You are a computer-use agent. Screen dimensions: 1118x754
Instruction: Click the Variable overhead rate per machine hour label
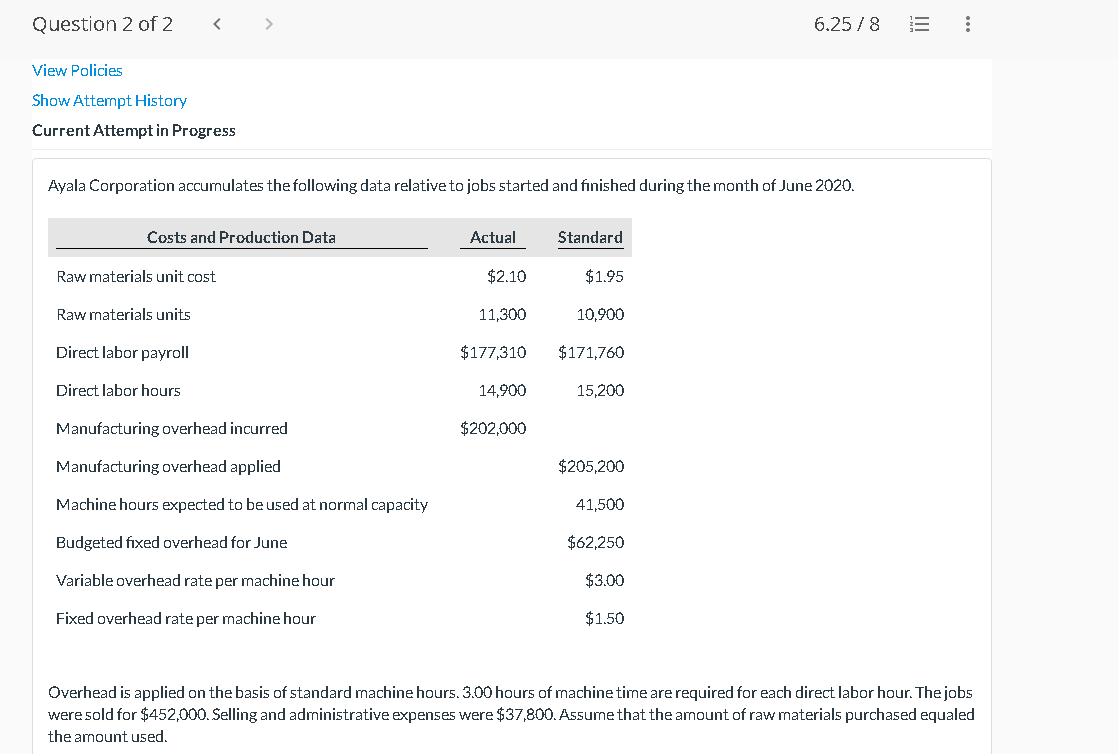[x=195, y=581]
